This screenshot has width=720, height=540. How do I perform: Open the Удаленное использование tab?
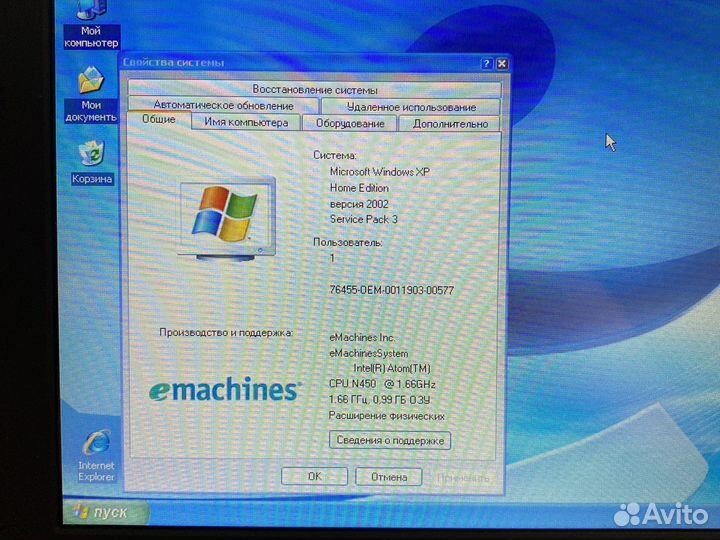tap(411, 107)
